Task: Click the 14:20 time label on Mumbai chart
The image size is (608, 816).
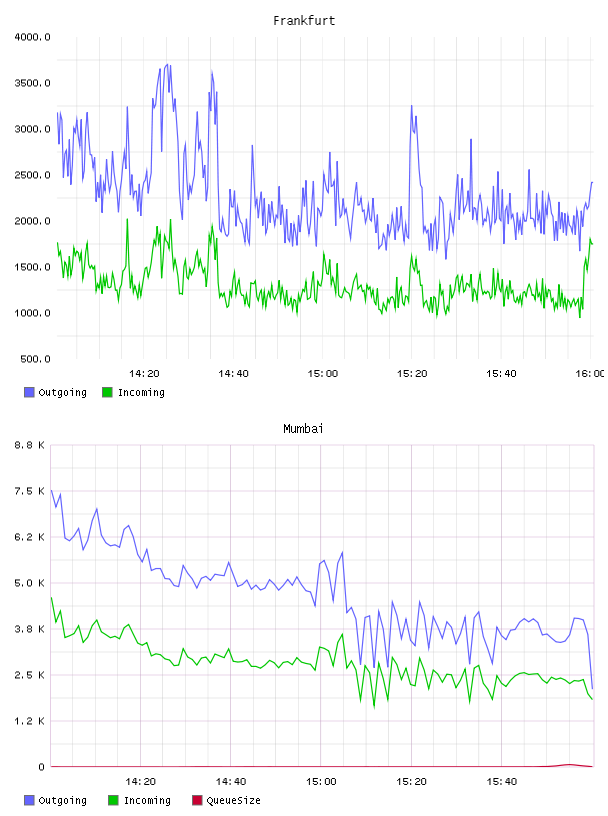Action: [x=141, y=782]
